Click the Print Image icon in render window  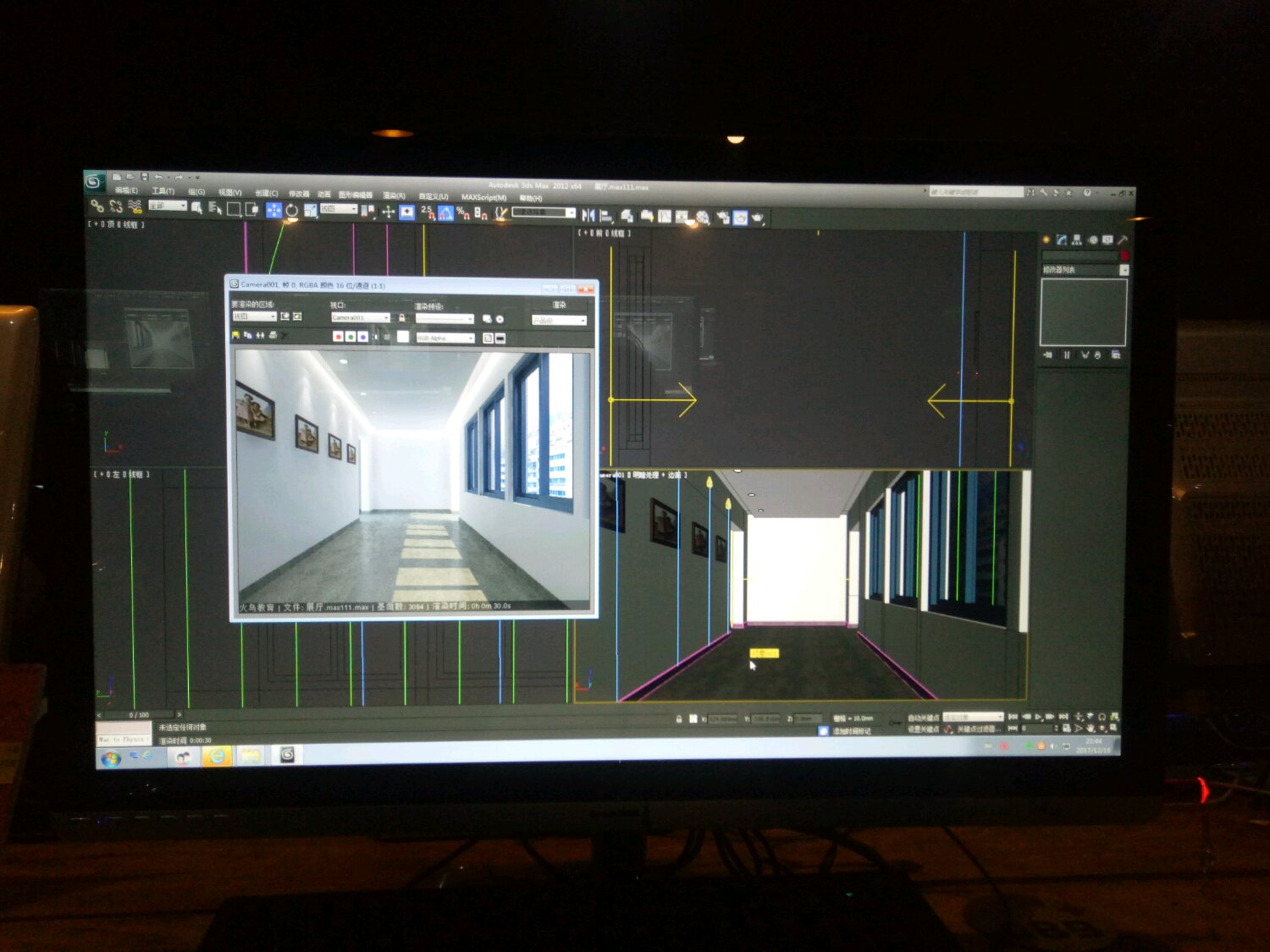point(273,336)
